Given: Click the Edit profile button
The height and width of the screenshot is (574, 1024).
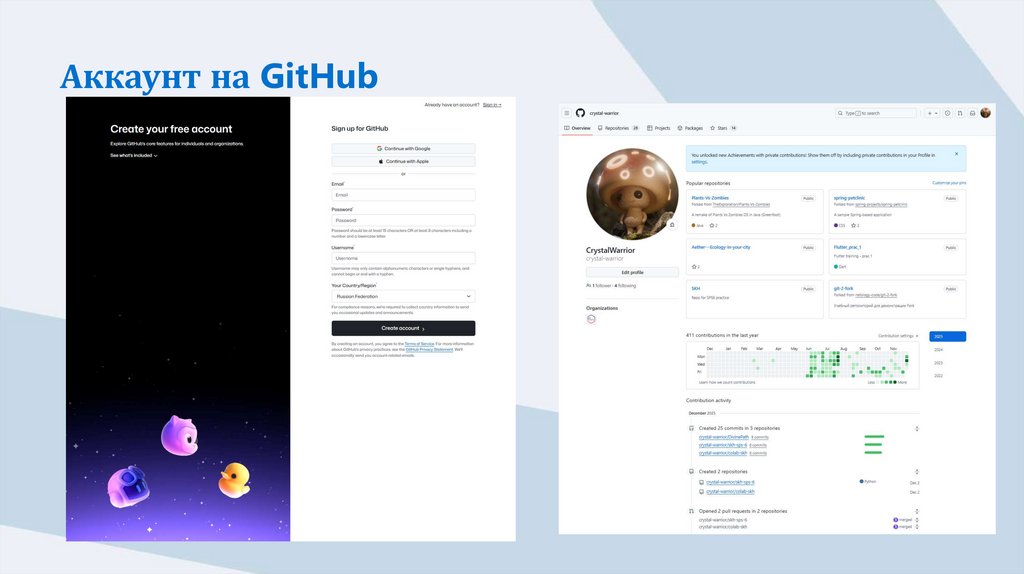Looking at the screenshot, I should tap(632, 272).
